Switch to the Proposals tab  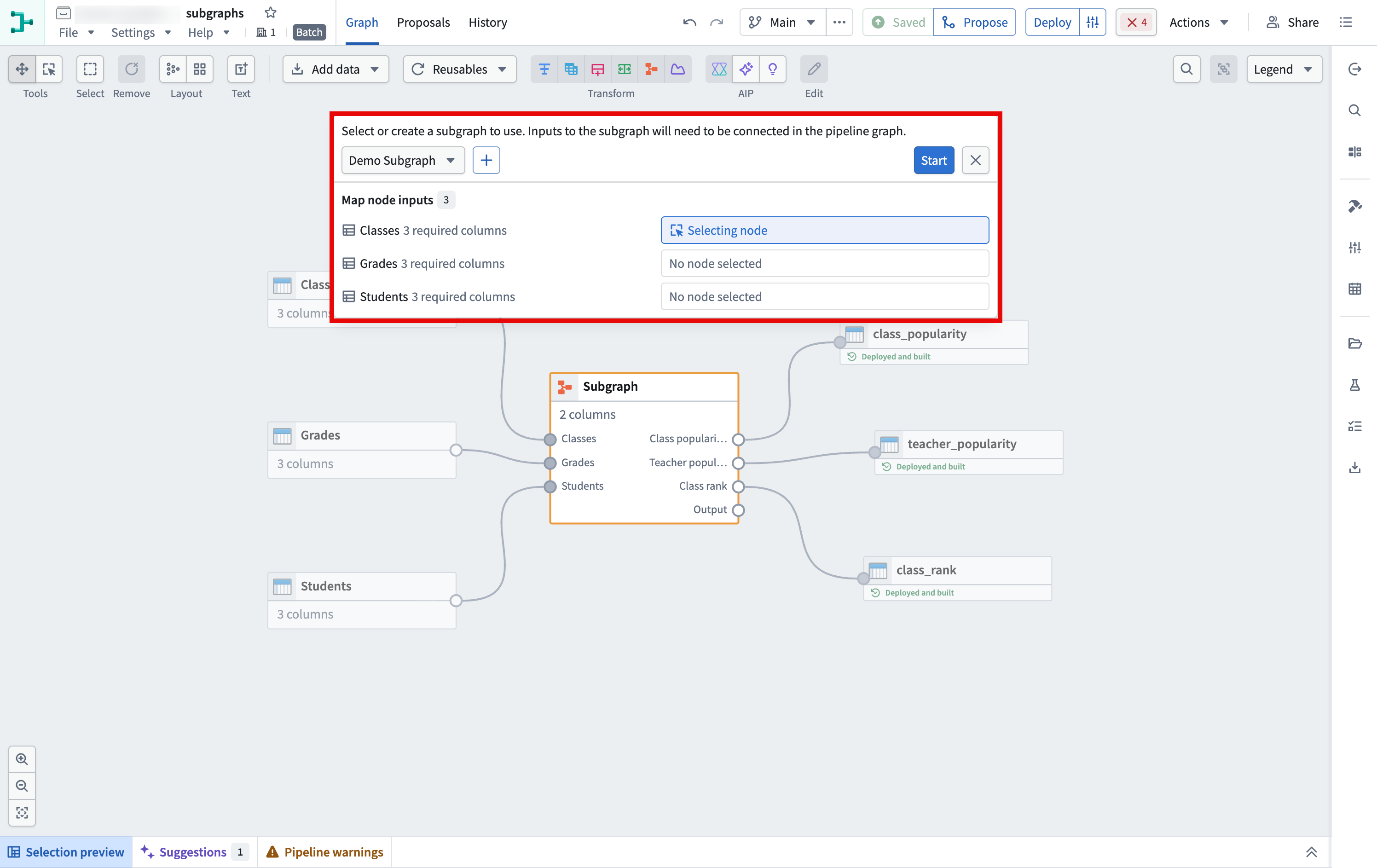(x=423, y=22)
